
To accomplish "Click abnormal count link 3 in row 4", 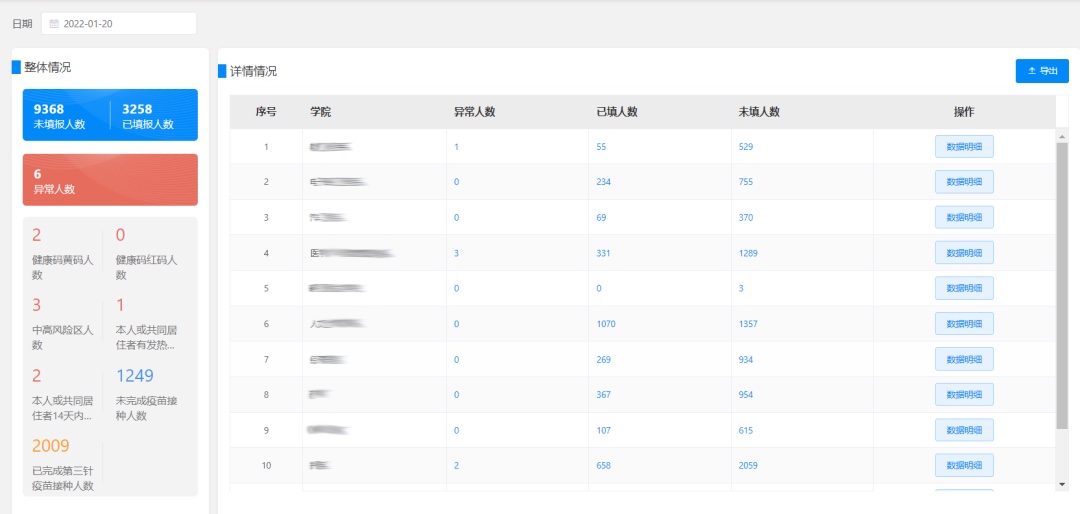I will pyautogui.click(x=456, y=253).
